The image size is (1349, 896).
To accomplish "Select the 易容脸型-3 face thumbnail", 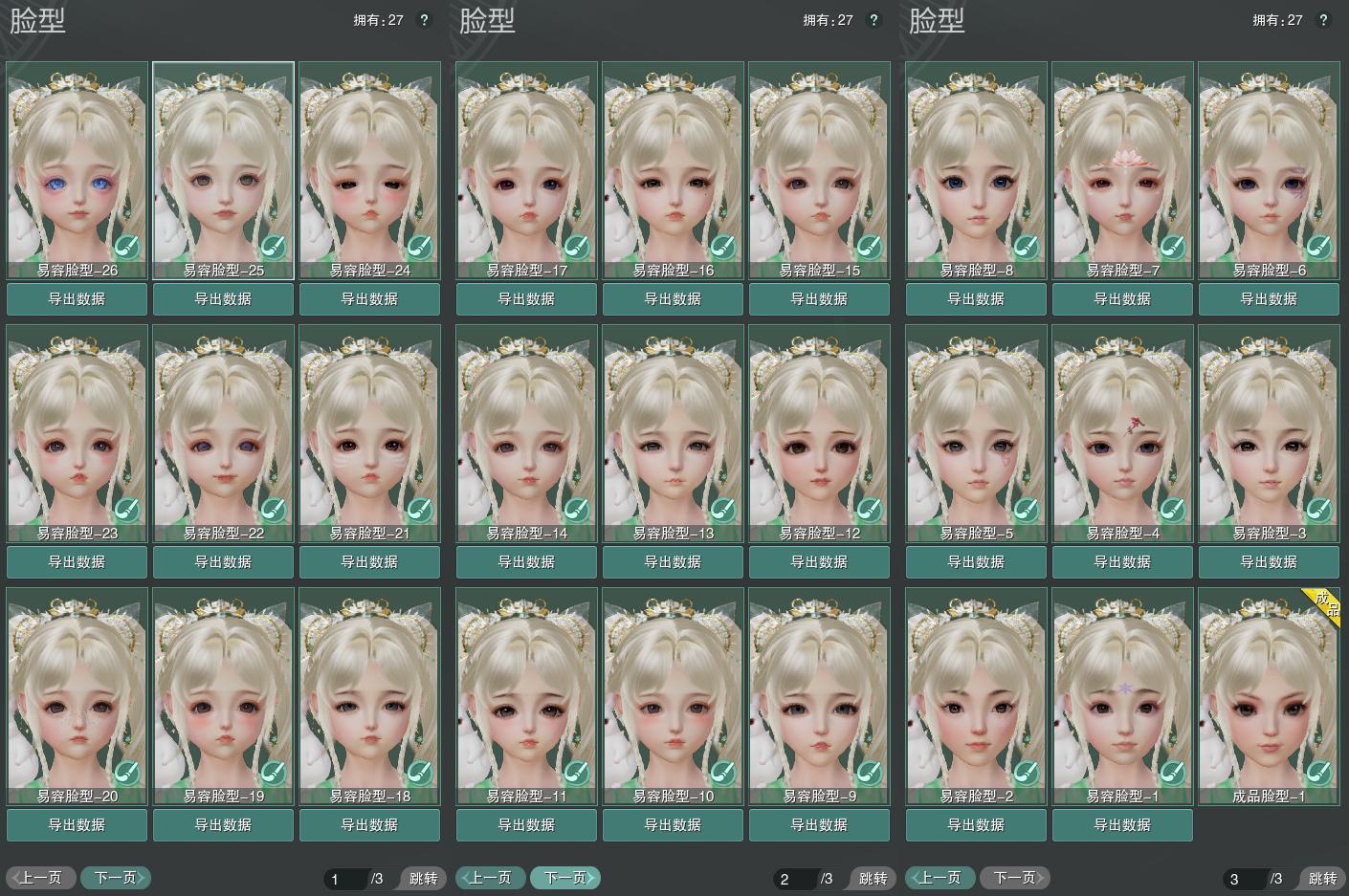I will [x=1270, y=433].
